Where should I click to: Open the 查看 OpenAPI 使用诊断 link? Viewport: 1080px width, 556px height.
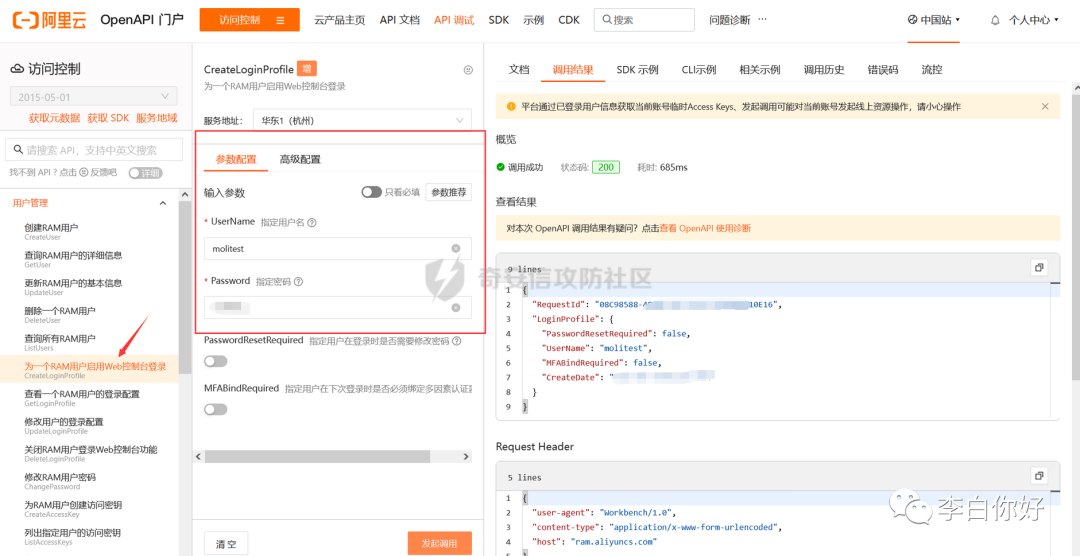[x=705, y=228]
